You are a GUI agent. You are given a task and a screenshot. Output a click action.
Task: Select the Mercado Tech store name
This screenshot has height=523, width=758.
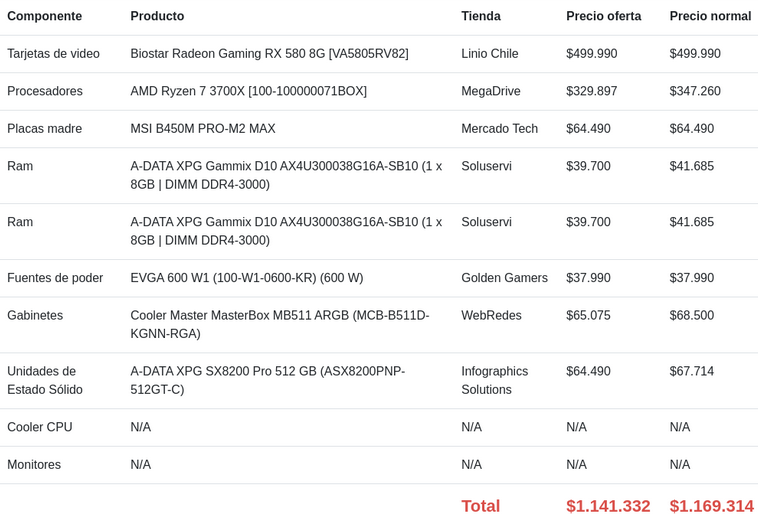coord(499,129)
